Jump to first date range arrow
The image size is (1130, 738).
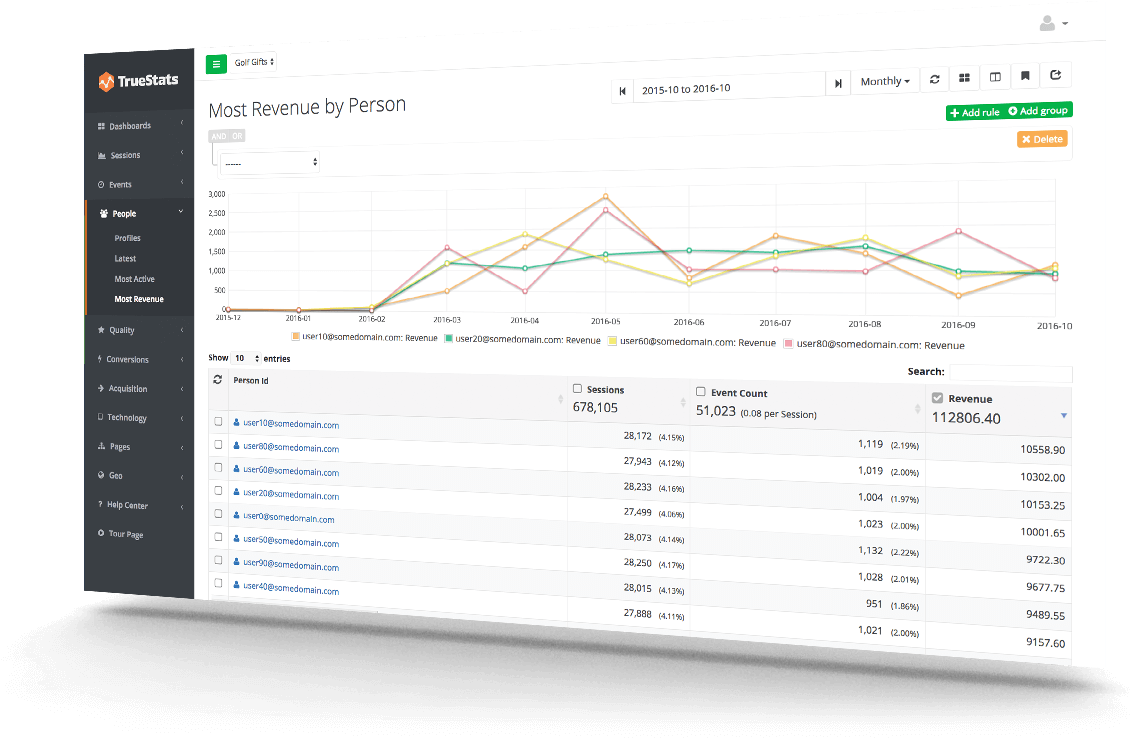click(622, 90)
